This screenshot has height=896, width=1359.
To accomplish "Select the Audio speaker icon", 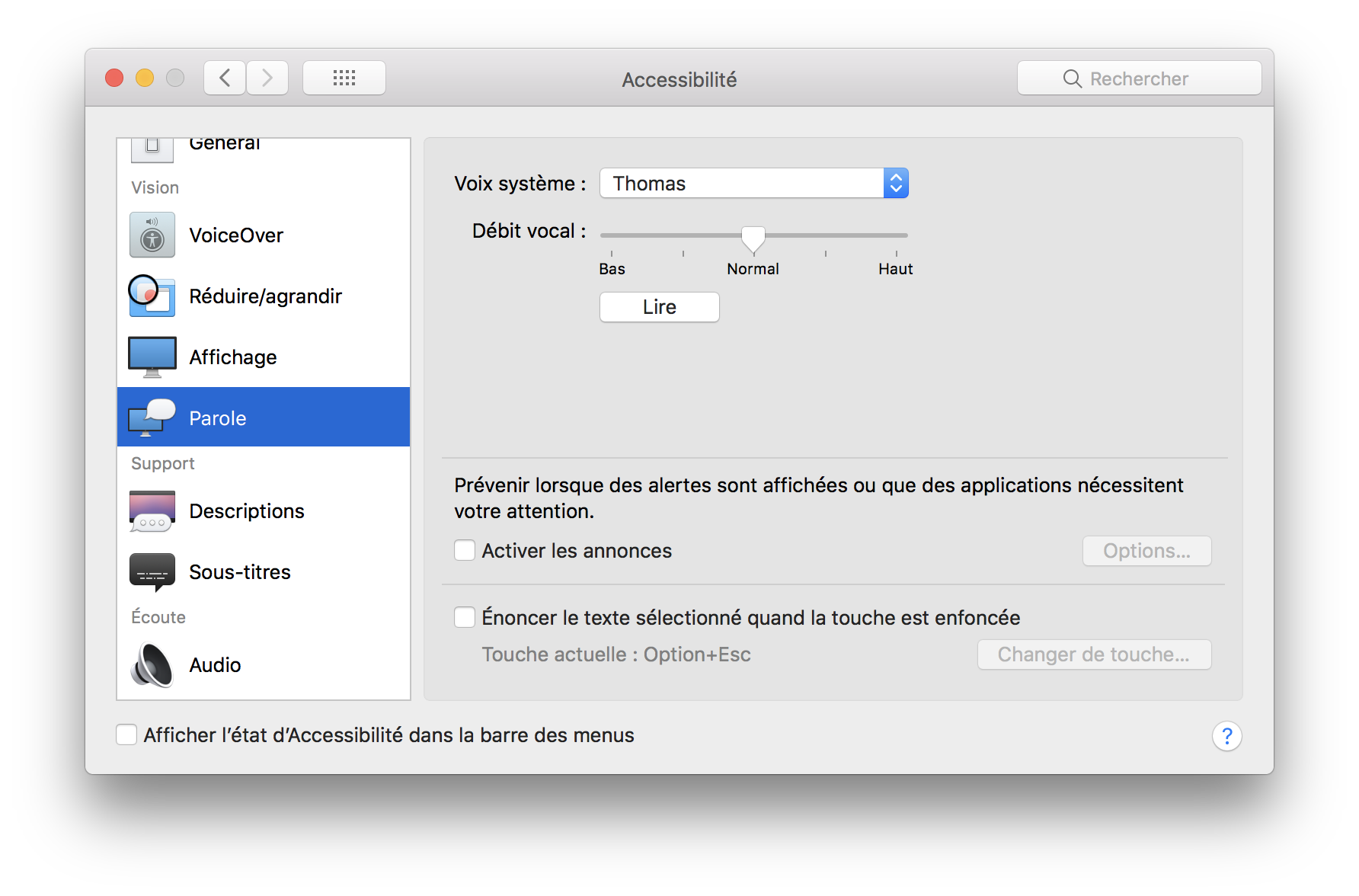I will [152, 664].
